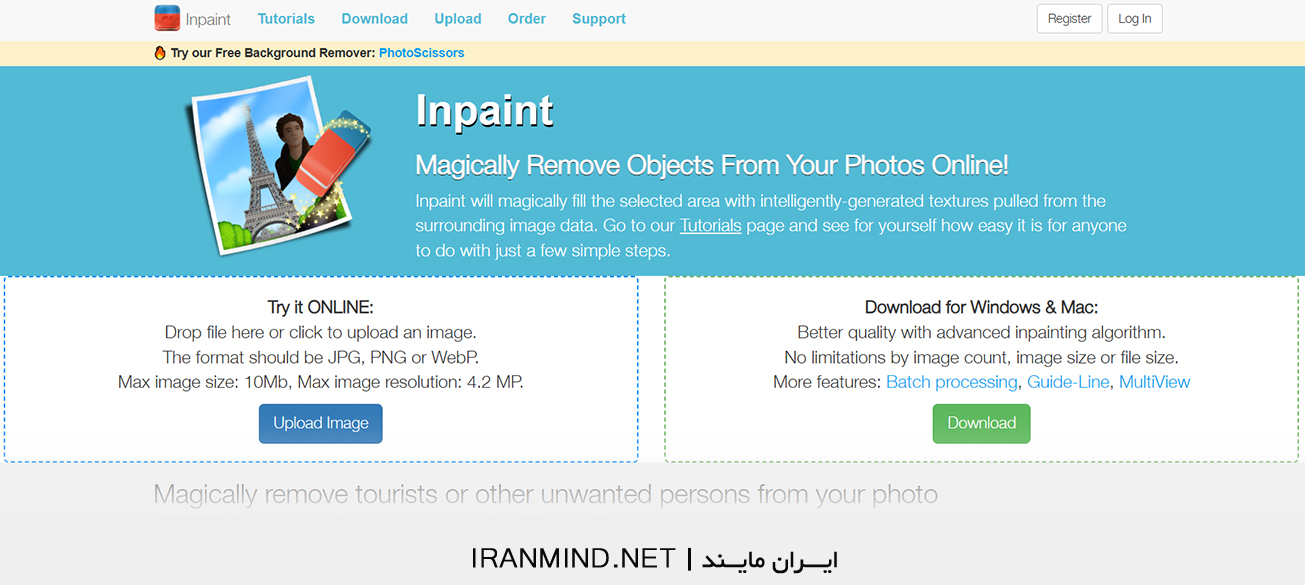1305x585 pixels.
Task: Click the Inpaint logo icon
Action: click(167, 18)
